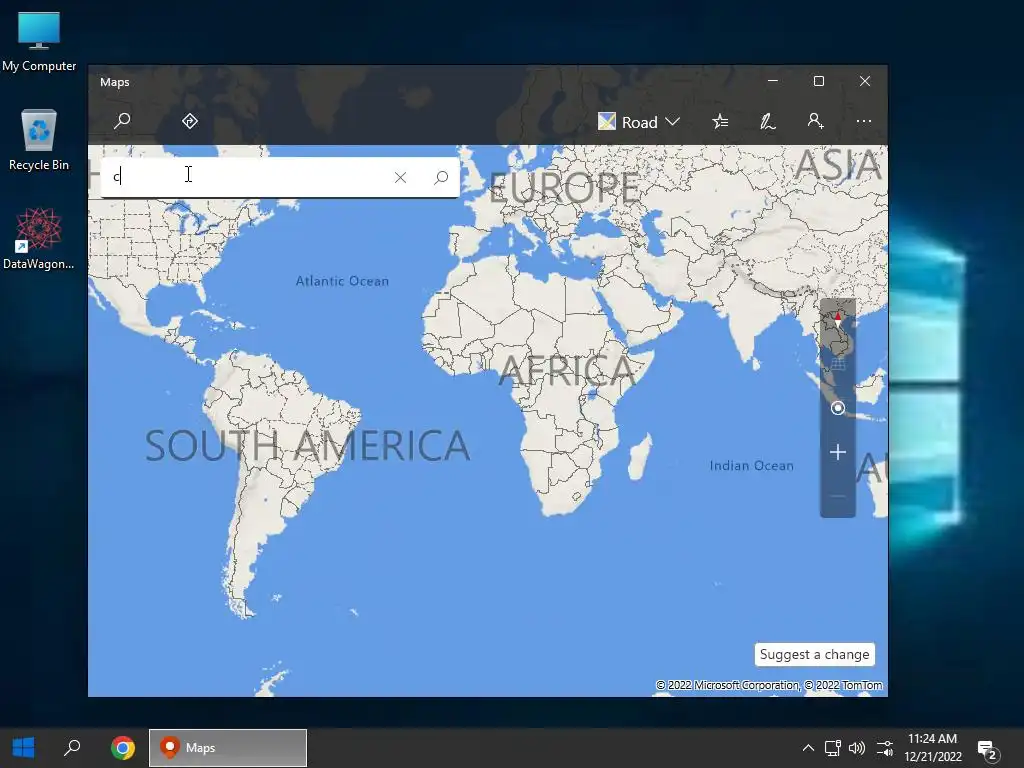Select the EUROPE continent label
Viewport: 1024px width, 768px height.
click(x=564, y=188)
